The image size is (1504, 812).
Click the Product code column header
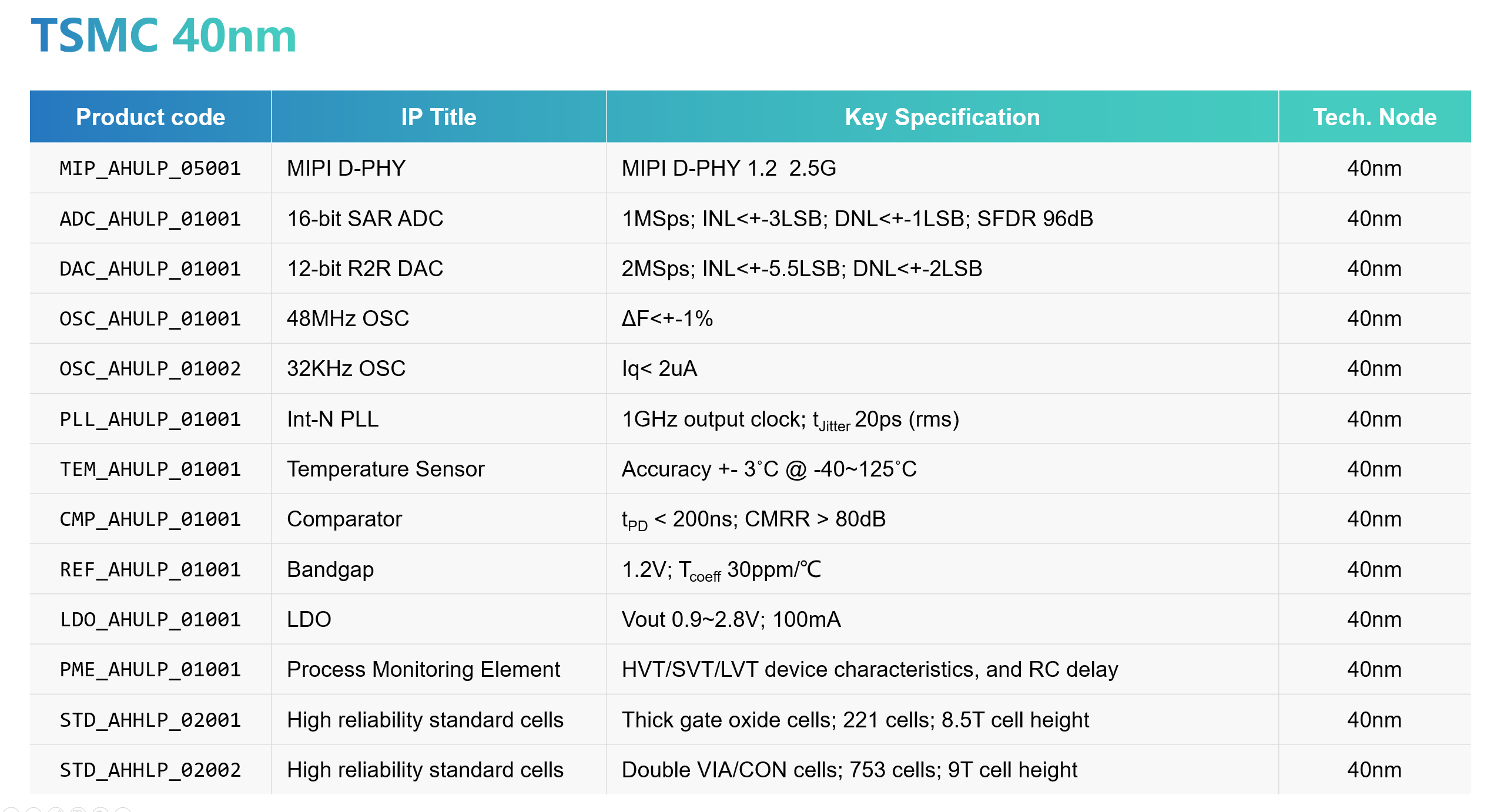(x=150, y=117)
